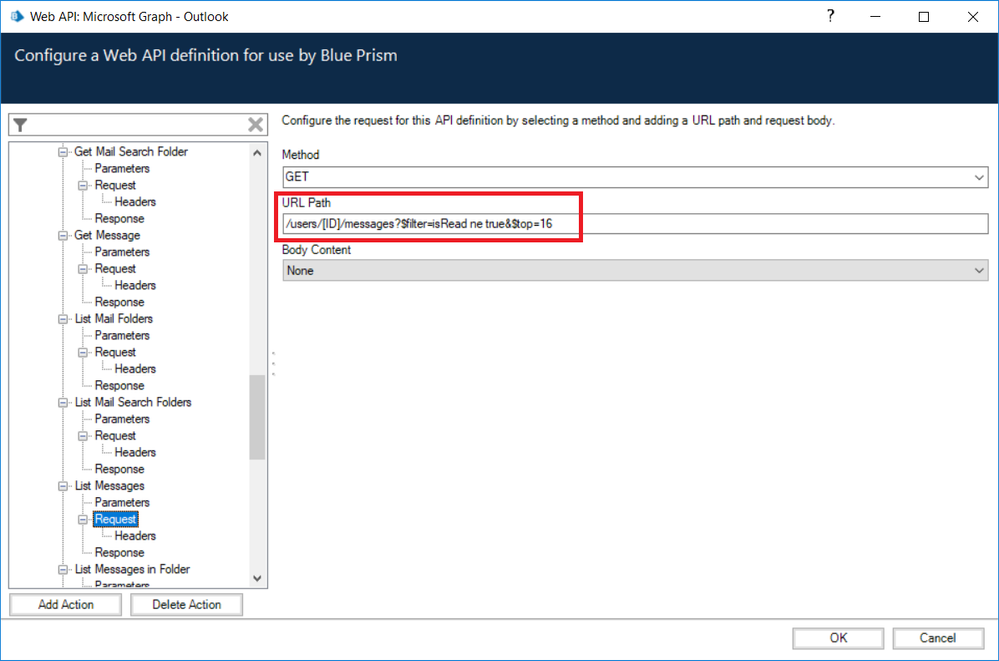The height and width of the screenshot is (661, 999).
Task: Select the highlighted Request under List Messages
Action: tap(115, 519)
